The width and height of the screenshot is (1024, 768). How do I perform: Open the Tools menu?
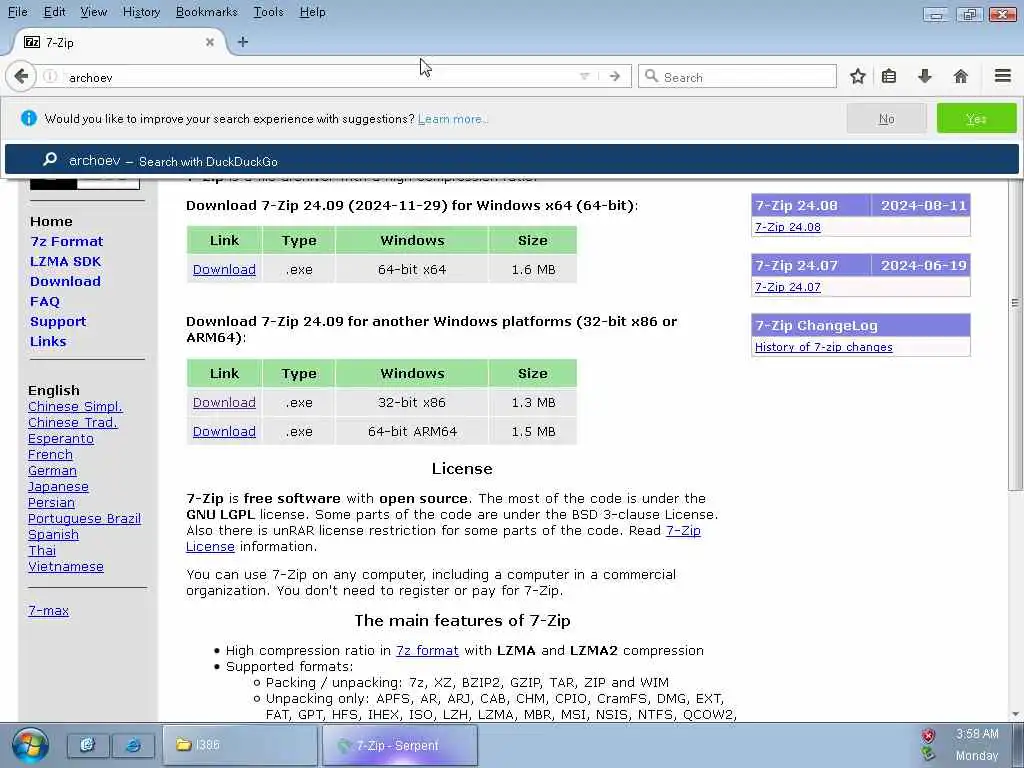click(268, 12)
